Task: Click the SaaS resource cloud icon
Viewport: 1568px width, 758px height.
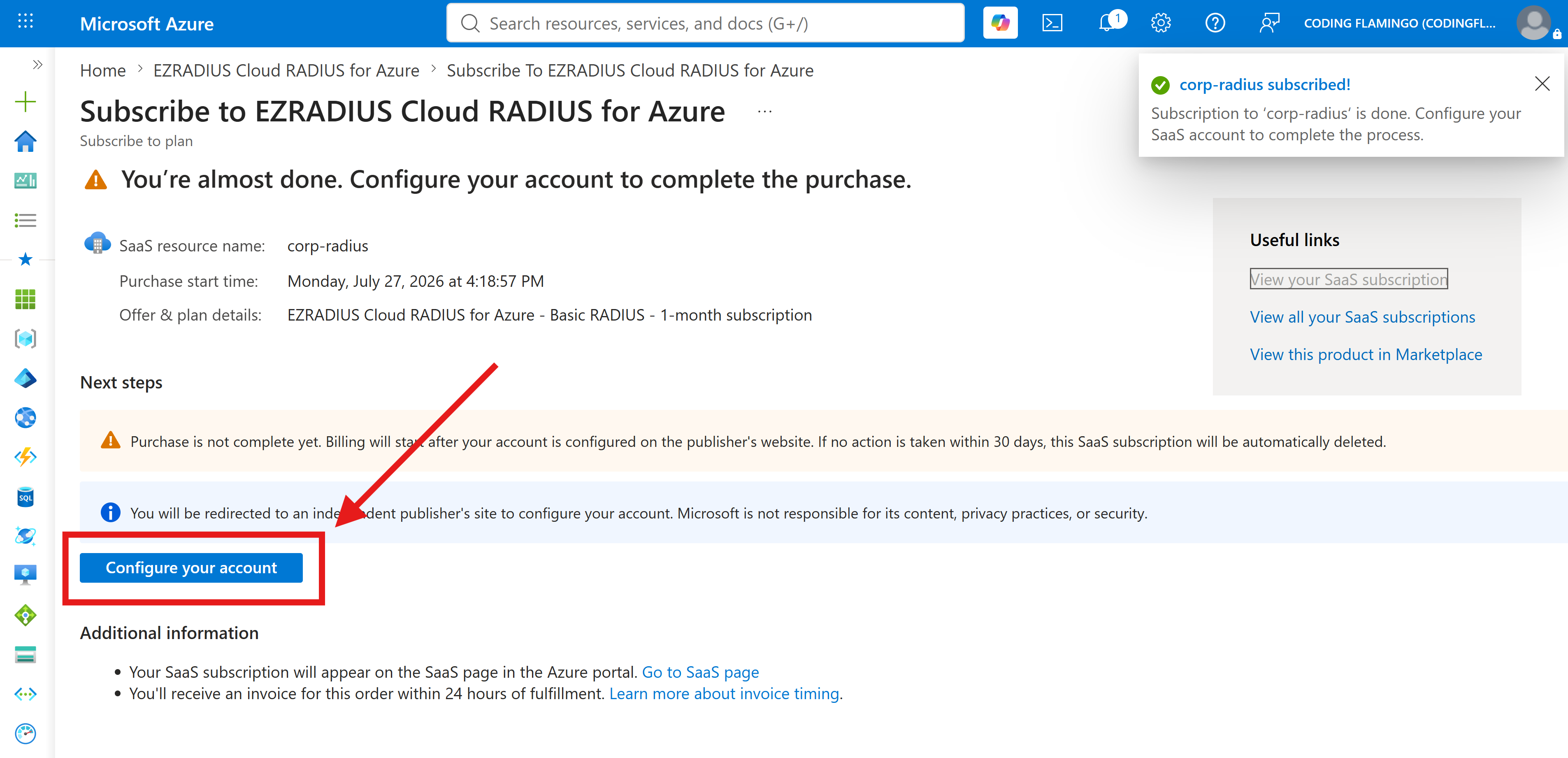Action: pos(98,243)
